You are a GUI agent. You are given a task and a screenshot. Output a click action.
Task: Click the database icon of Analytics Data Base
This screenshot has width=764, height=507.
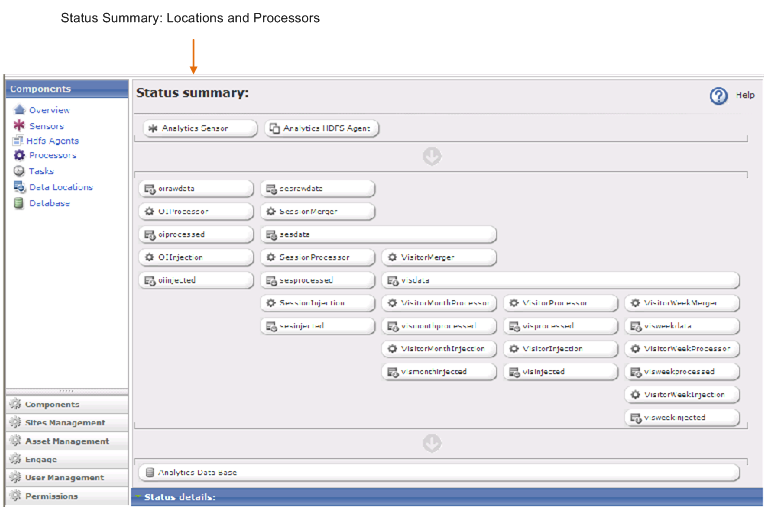(150, 472)
